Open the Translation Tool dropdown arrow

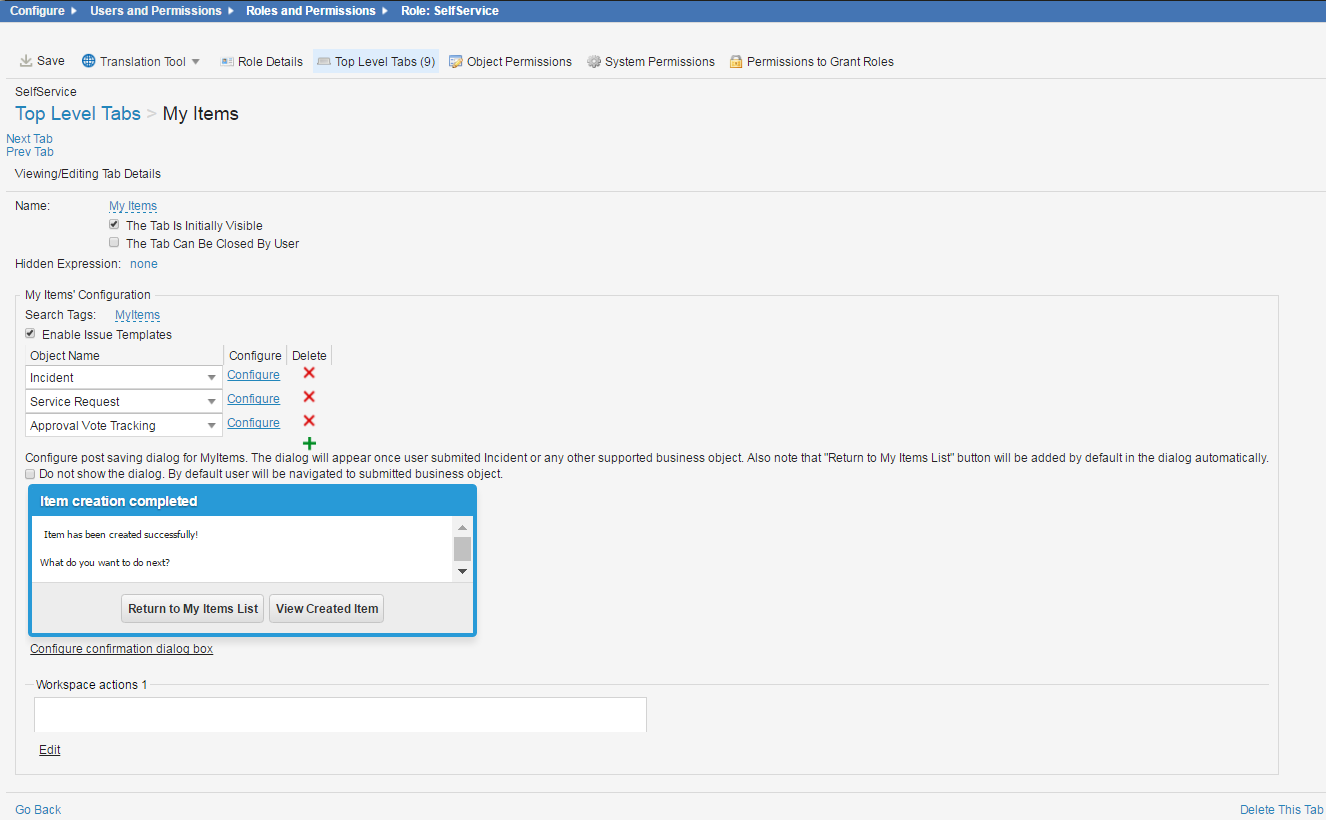[196, 62]
